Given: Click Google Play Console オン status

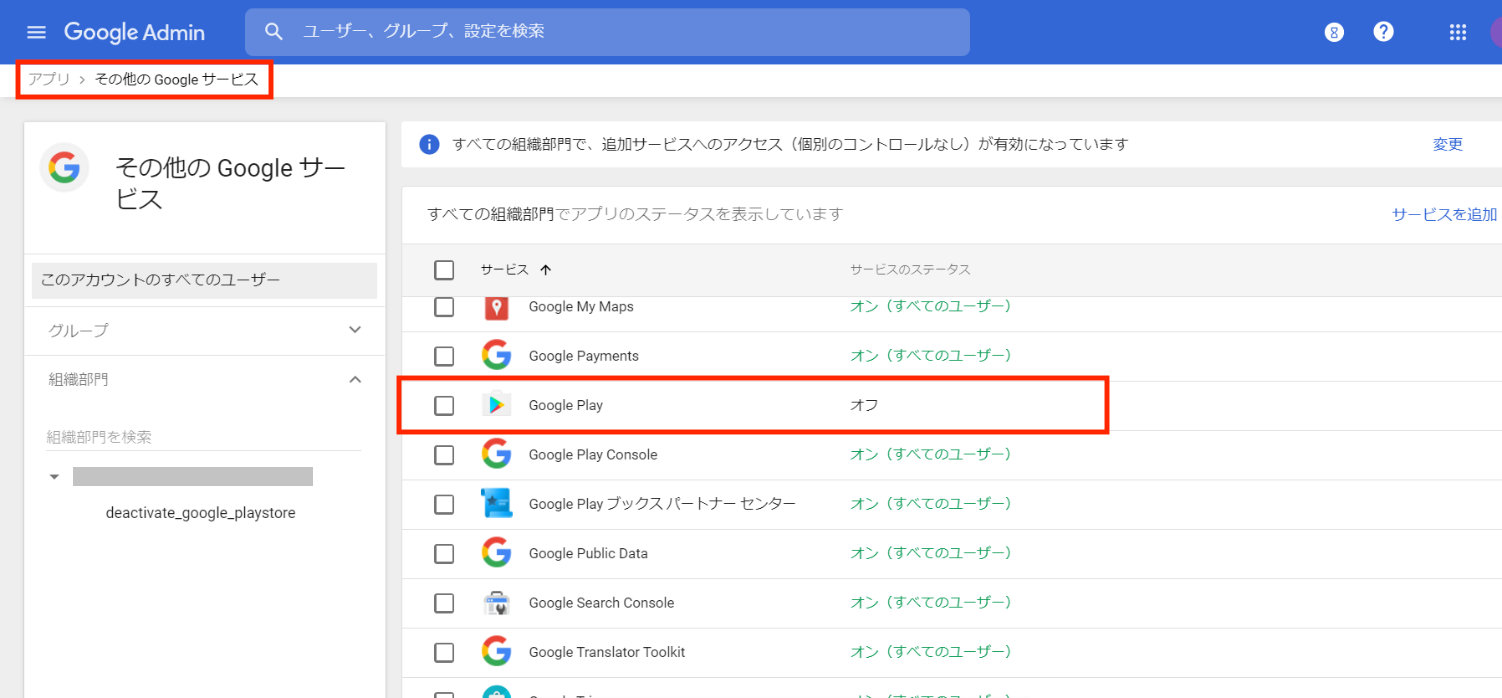Looking at the screenshot, I should (931, 455).
